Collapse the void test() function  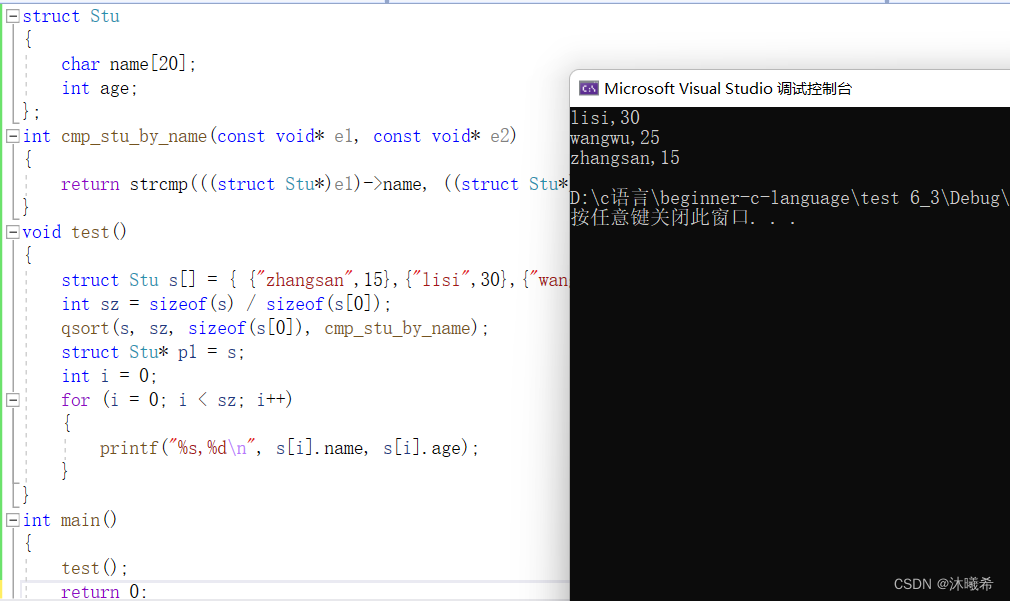[12, 233]
